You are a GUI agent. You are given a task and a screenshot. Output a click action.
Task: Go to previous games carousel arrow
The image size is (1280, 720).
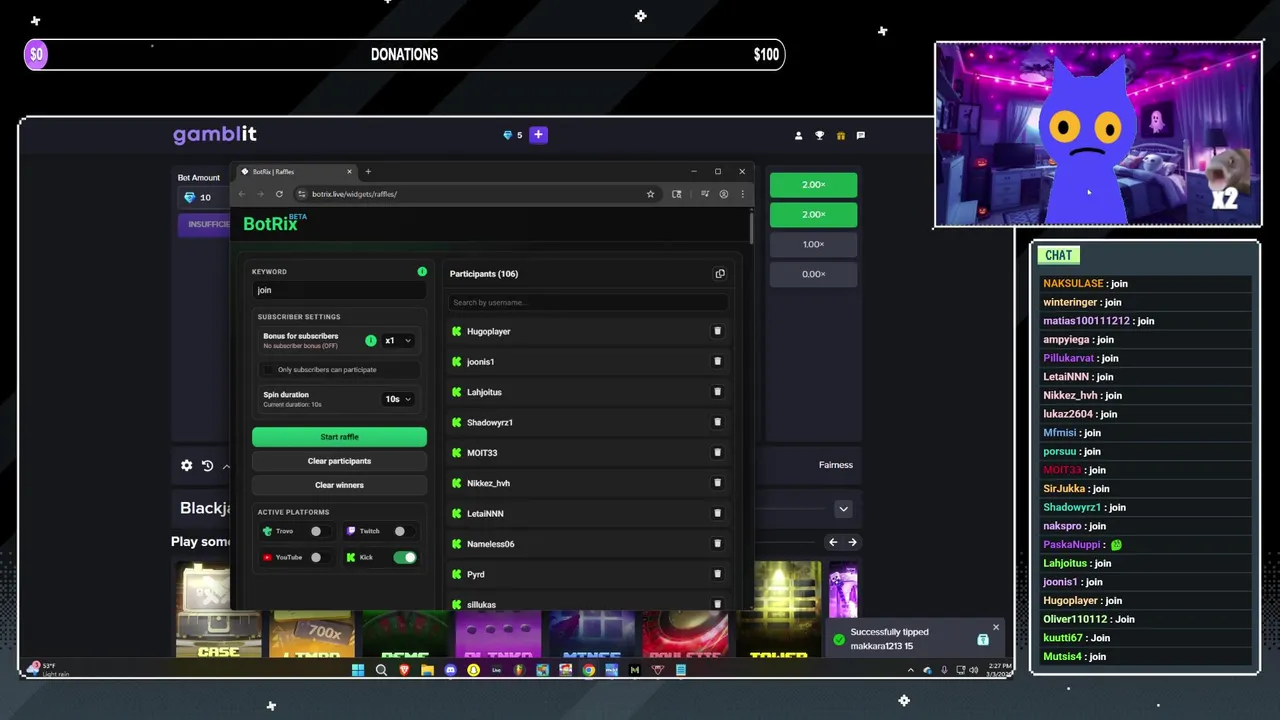[833, 542]
